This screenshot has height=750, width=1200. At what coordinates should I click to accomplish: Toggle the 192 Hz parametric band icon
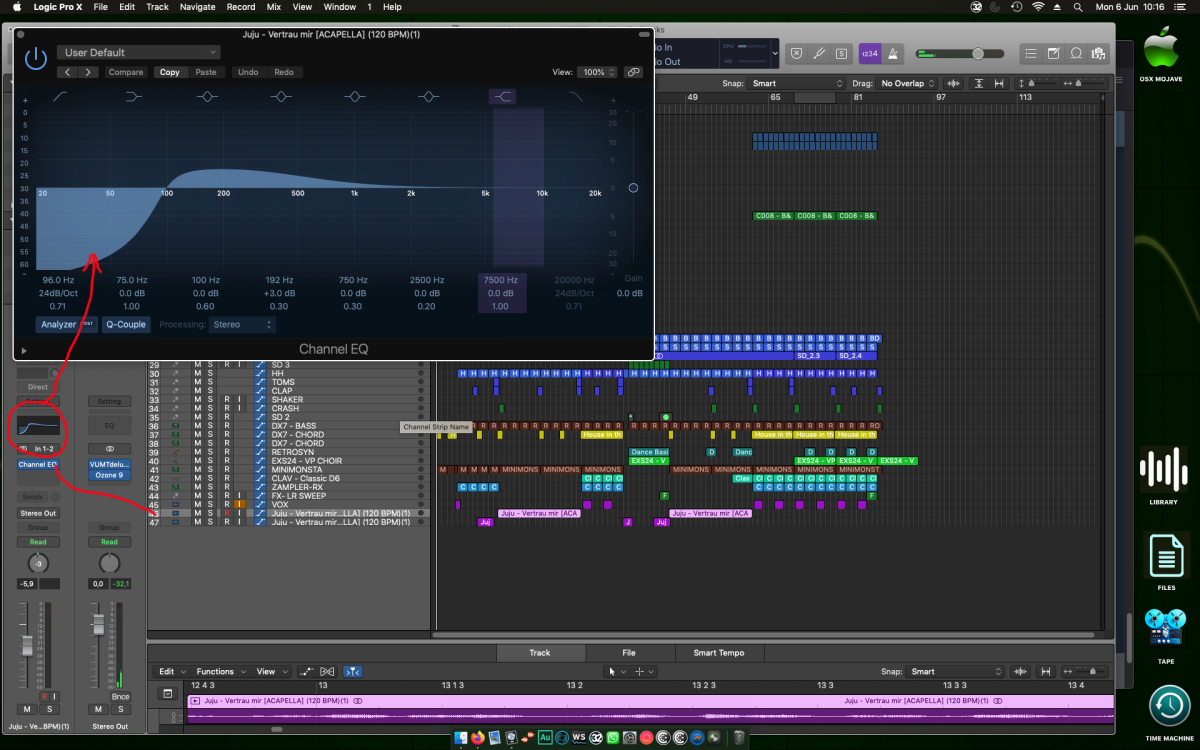pos(281,96)
